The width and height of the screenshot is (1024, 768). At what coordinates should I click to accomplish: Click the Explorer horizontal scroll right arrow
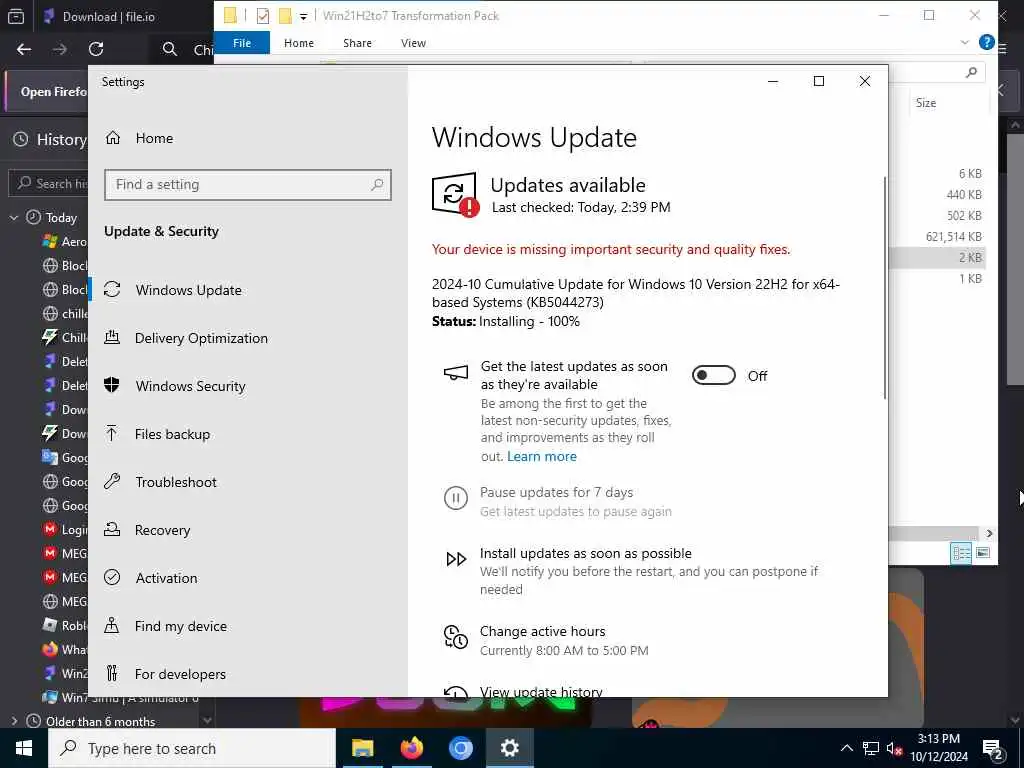pos(989,534)
